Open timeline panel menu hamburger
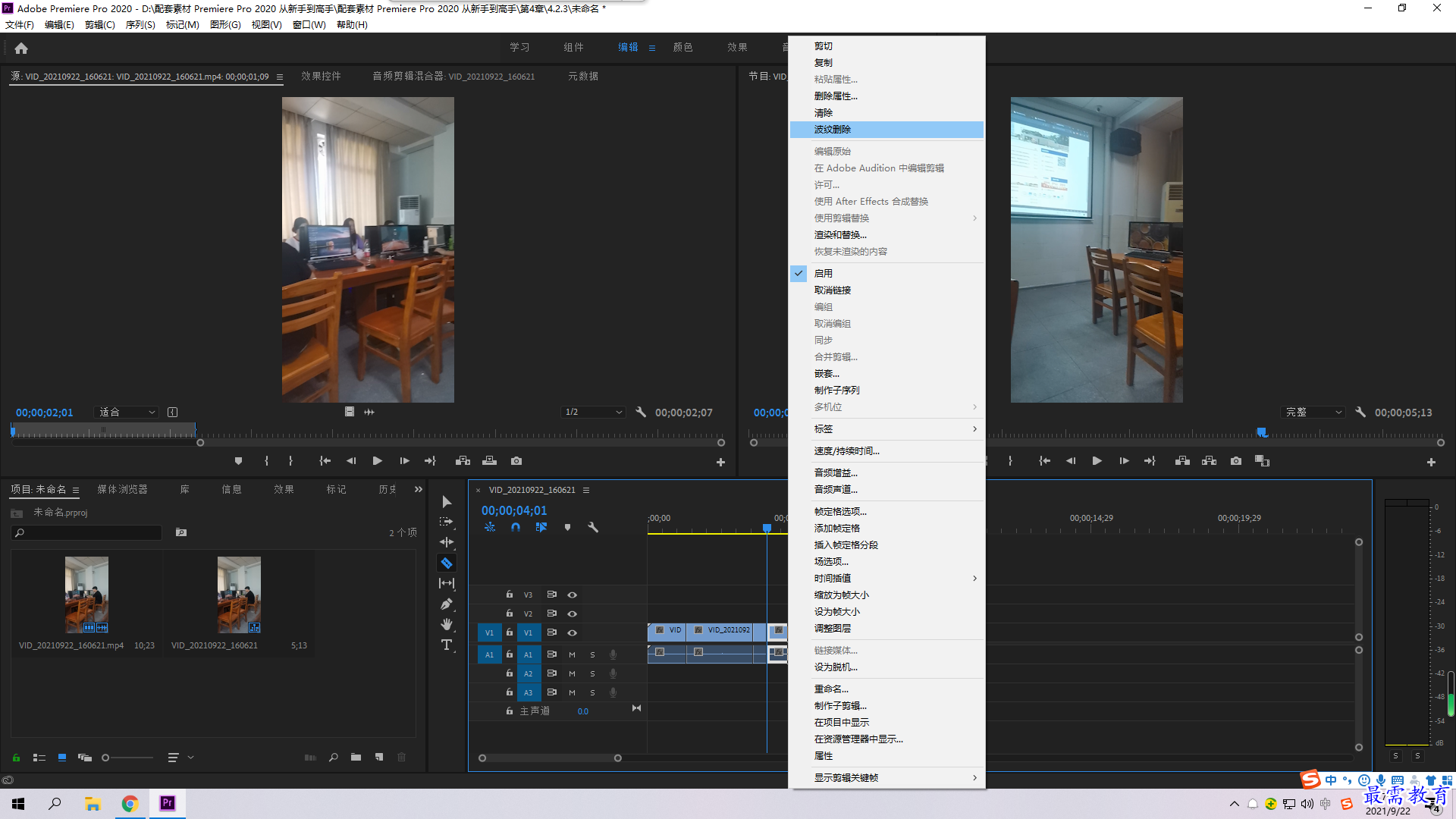The image size is (1456, 819). click(586, 490)
